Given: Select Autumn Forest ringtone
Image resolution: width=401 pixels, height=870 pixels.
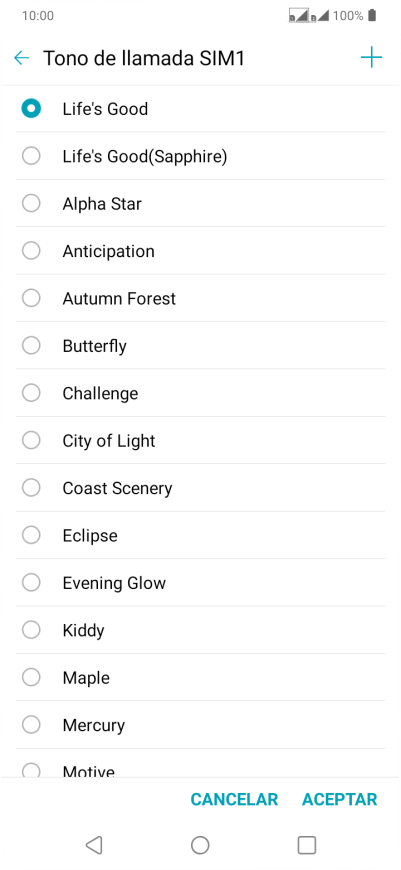Looking at the screenshot, I should (x=200, y=299).
